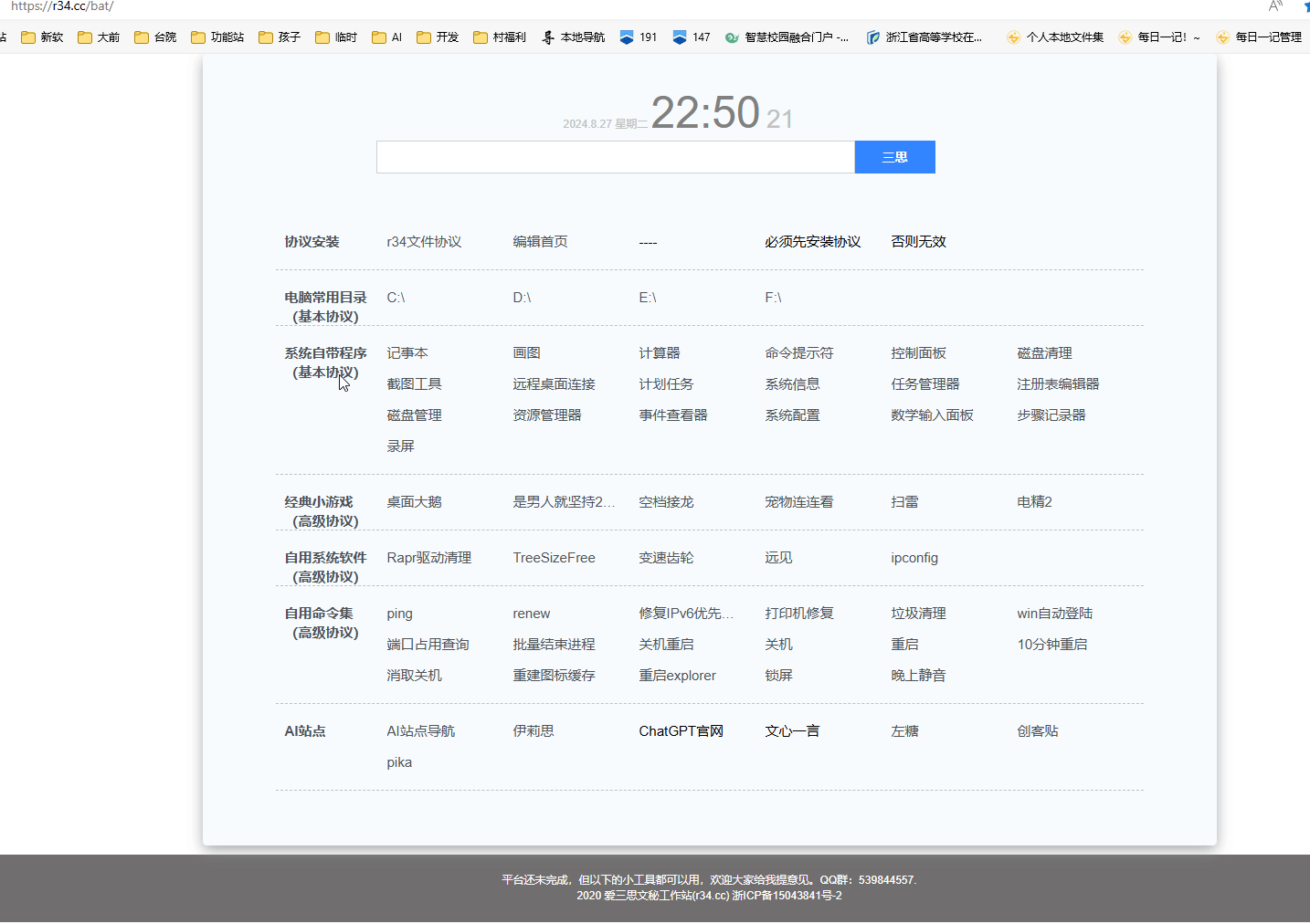
Task: Click in the search input box
Action: 615,157
